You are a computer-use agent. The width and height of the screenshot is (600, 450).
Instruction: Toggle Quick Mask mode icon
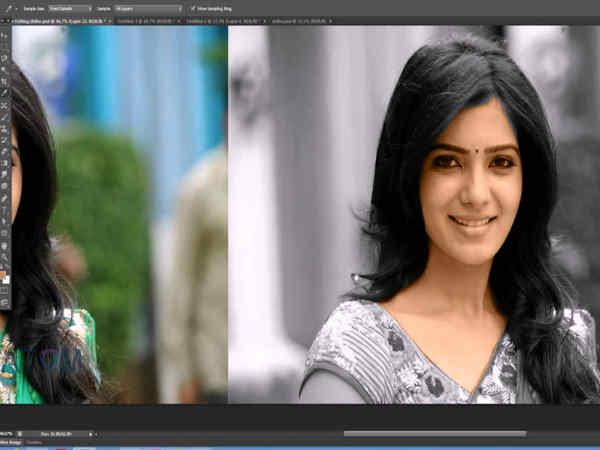(5, 290)
